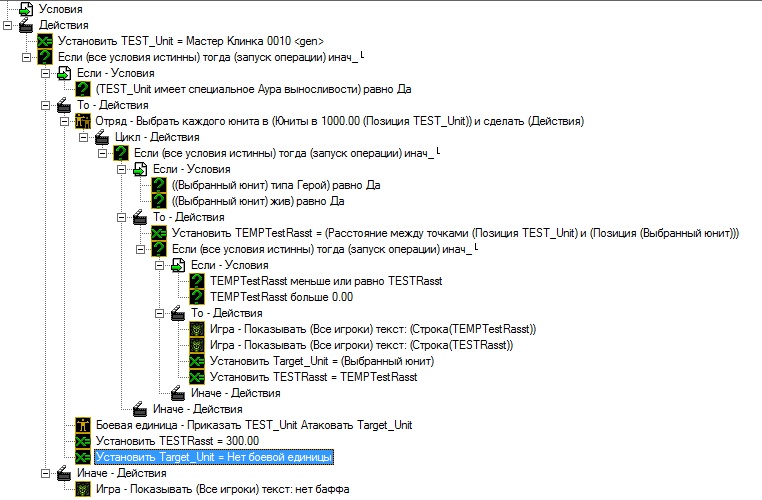Click the condition icon for жив равно Да row
This screenshot has height=500, width=762.
[x=159, y=201]
